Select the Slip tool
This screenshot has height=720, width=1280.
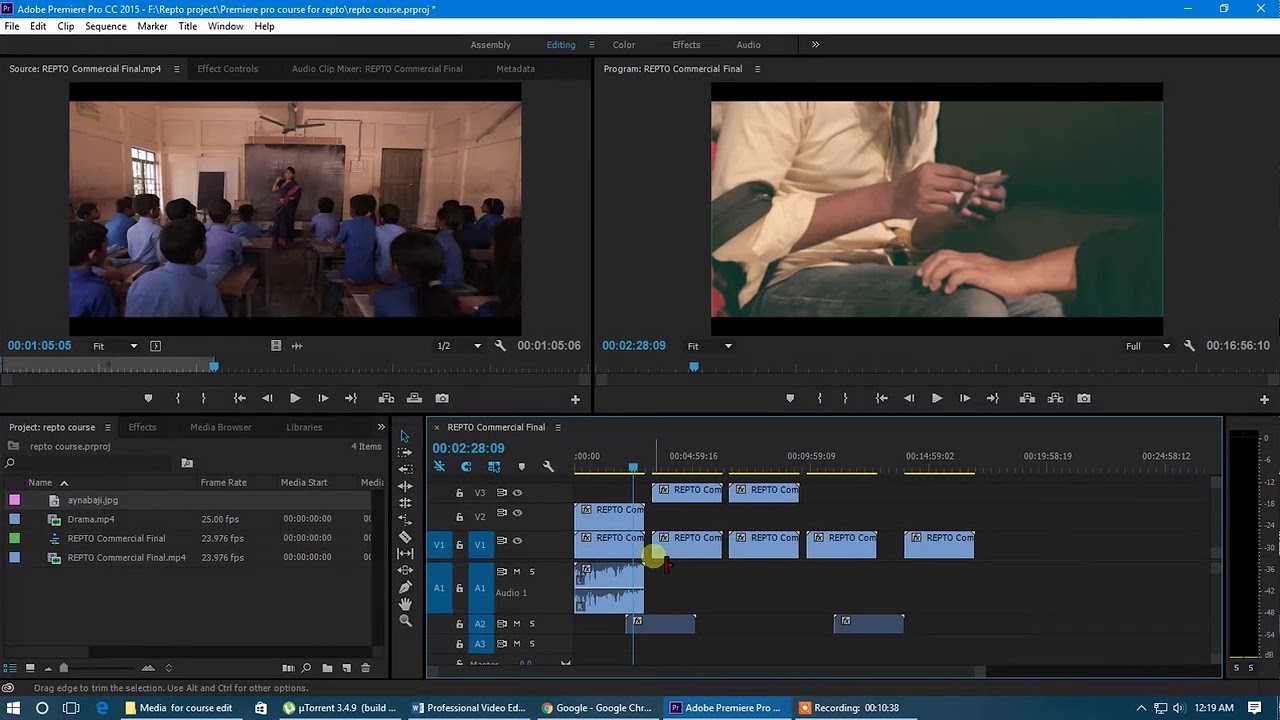pyautogui.click(x=405, y=553)
